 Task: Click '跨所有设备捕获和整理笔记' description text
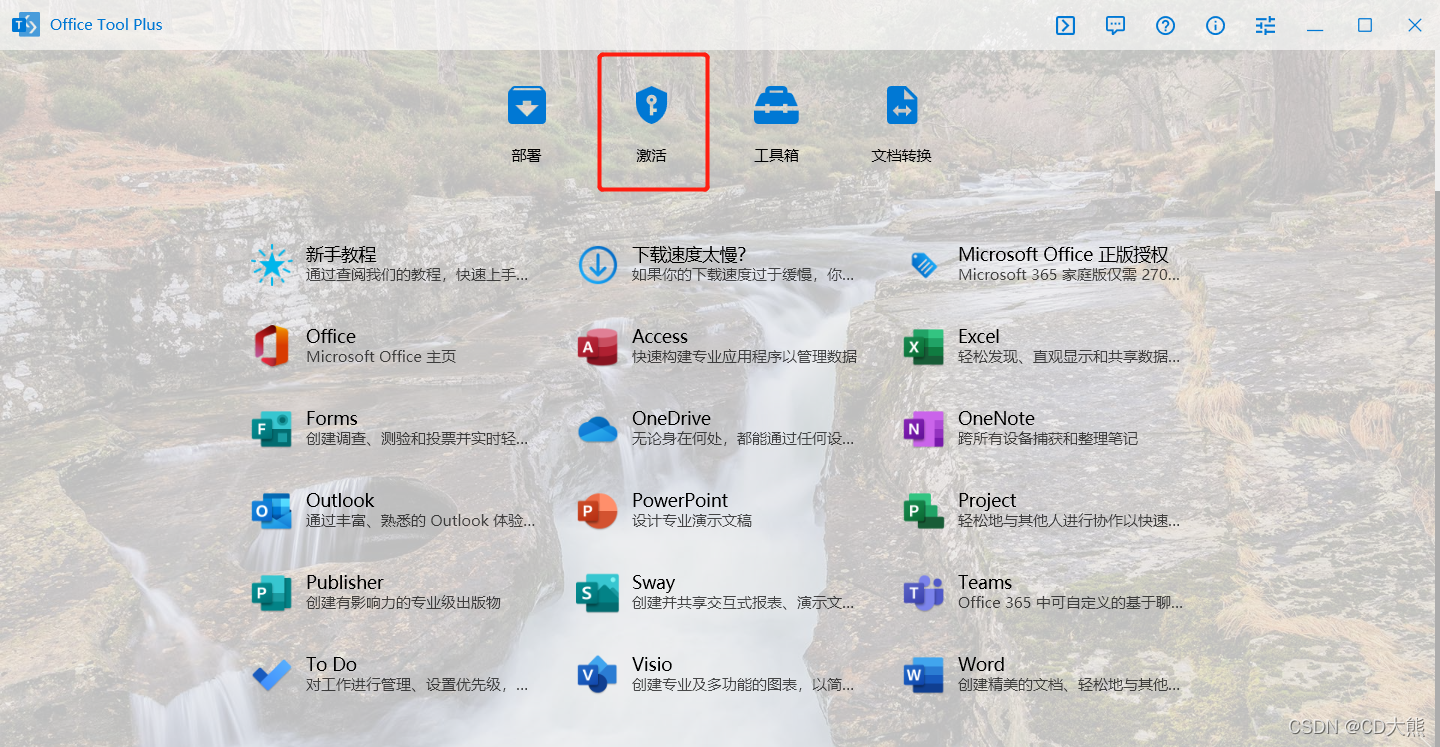pos(1048,439)
